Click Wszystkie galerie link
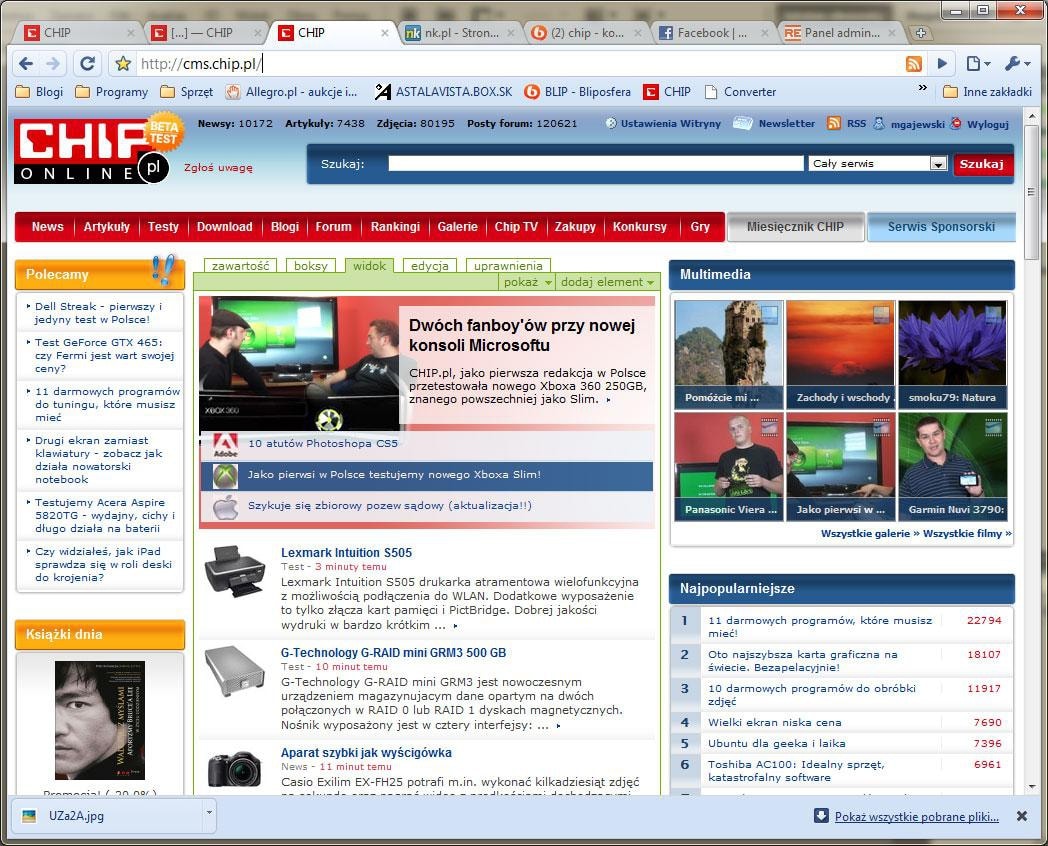 tap(870, 533)
